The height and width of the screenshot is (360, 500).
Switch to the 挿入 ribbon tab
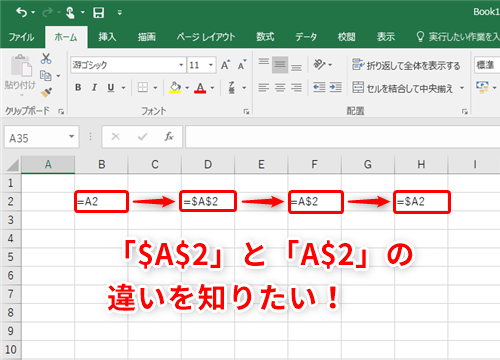click(x=107, y=37)
